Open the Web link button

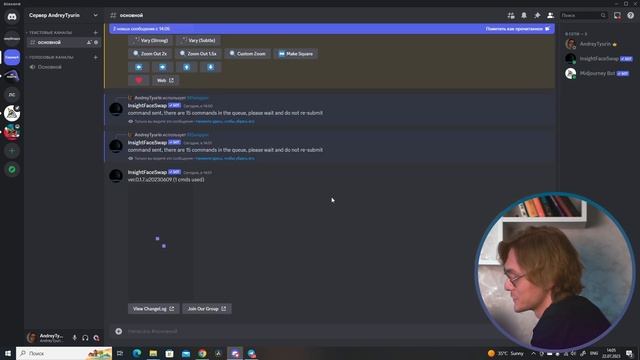pos(165,80)
